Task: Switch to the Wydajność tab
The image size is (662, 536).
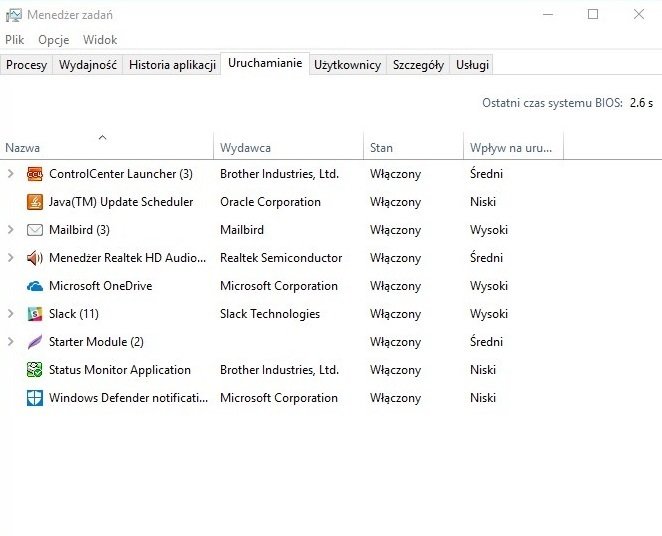Action: [x=88, y=65]
